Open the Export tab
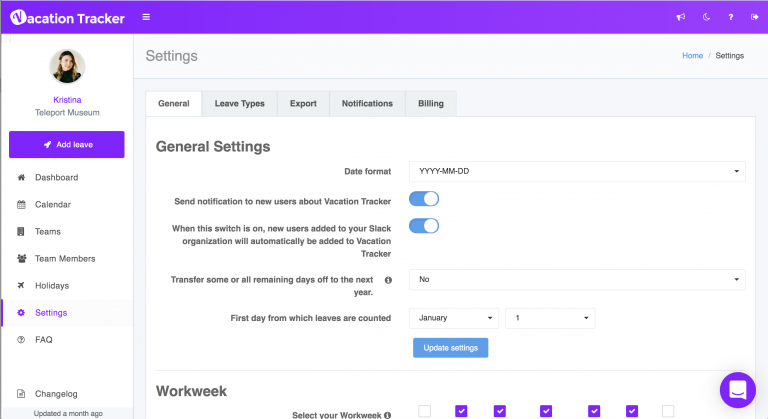Screen dimensions: 768x419 coord(303,103)
